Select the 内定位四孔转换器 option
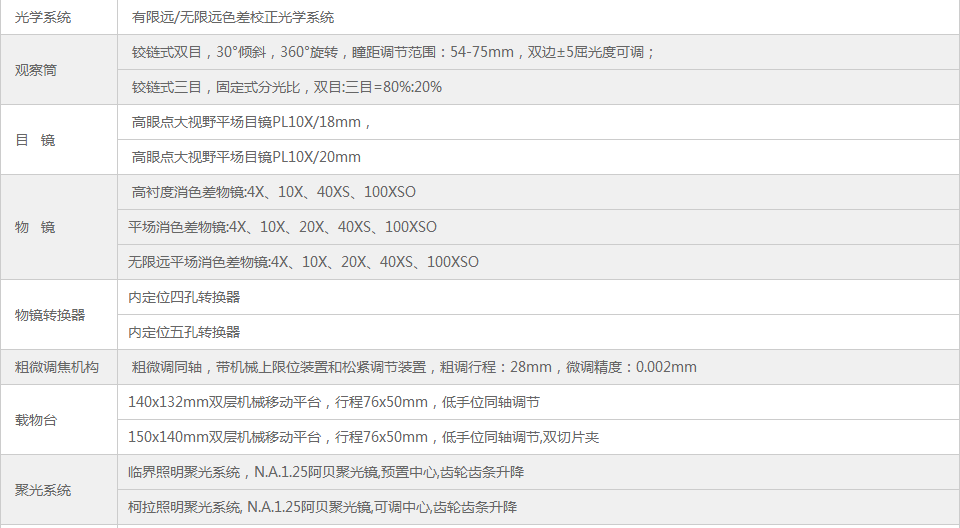Image resolution: width=960 pixels, height=528 pixels. point(184,297)
